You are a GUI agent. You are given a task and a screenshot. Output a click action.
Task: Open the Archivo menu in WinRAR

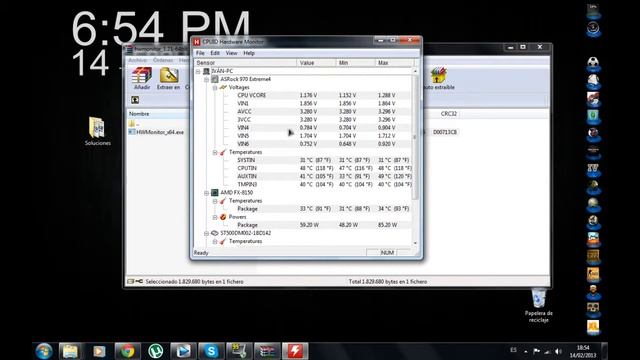coord(138,60)
